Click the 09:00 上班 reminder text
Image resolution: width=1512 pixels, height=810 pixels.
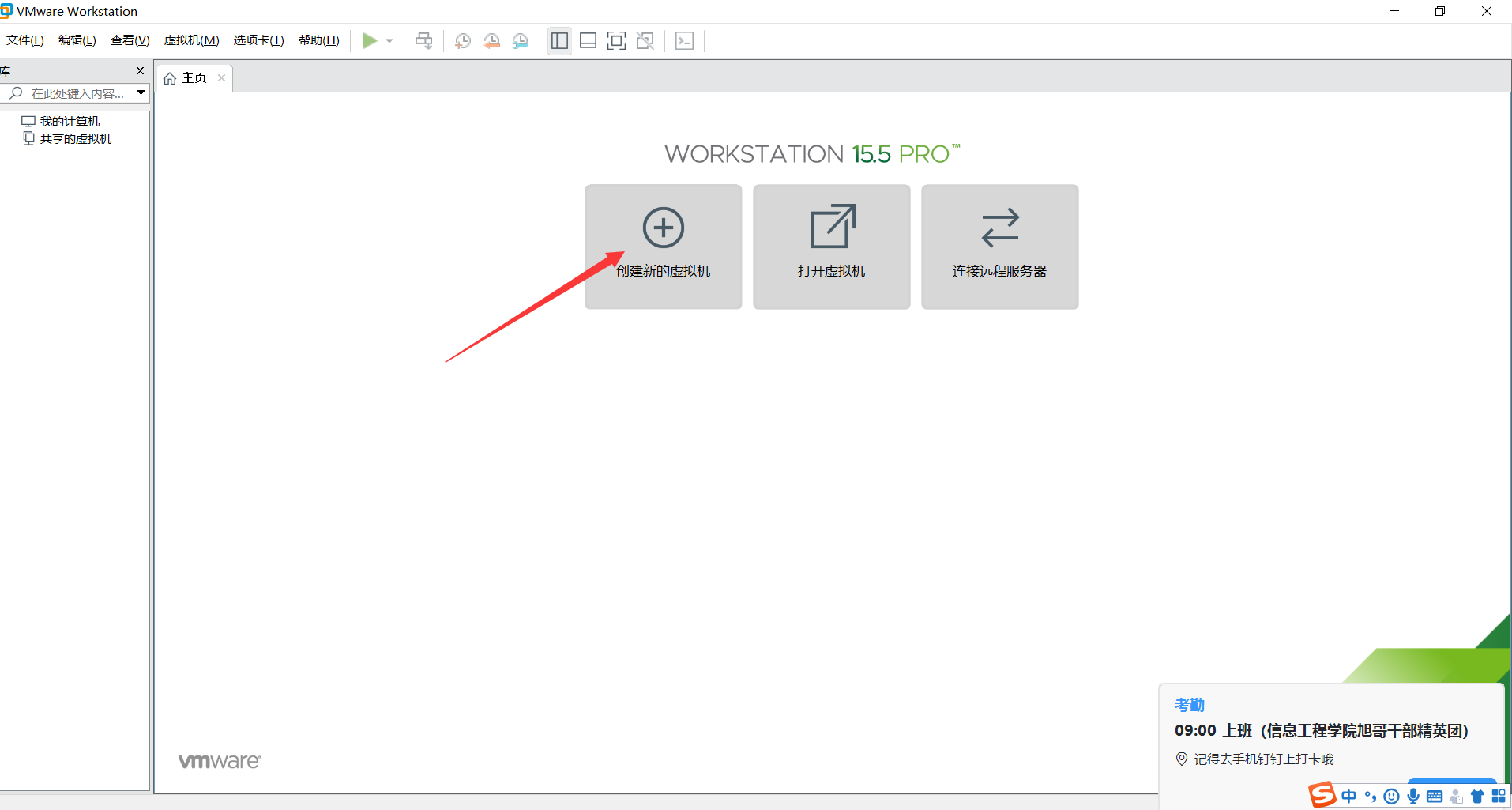tap(1322, 731)
